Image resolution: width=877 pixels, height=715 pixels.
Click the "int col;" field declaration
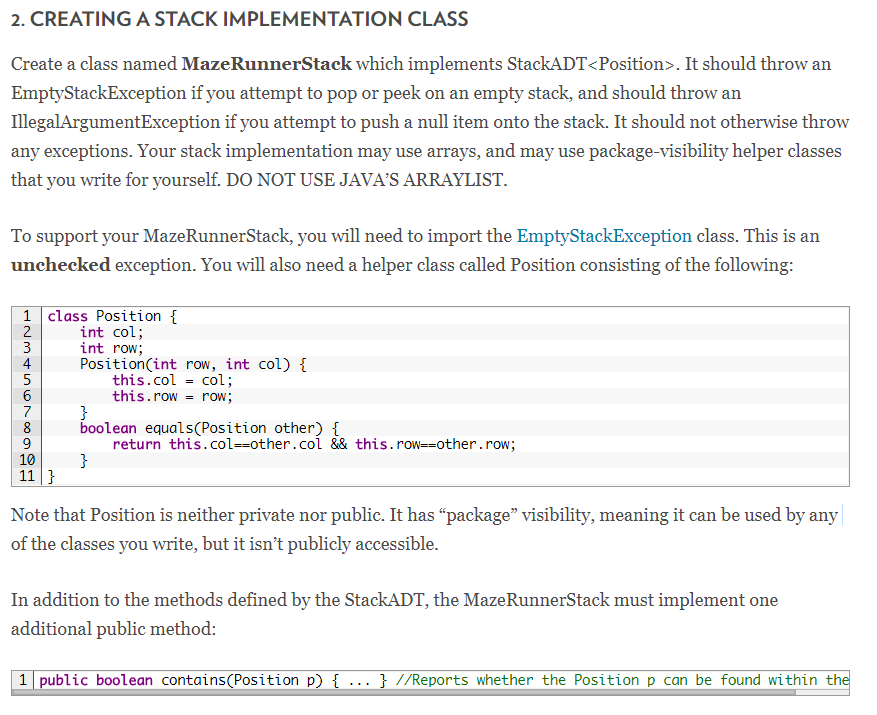coord(111,332)
